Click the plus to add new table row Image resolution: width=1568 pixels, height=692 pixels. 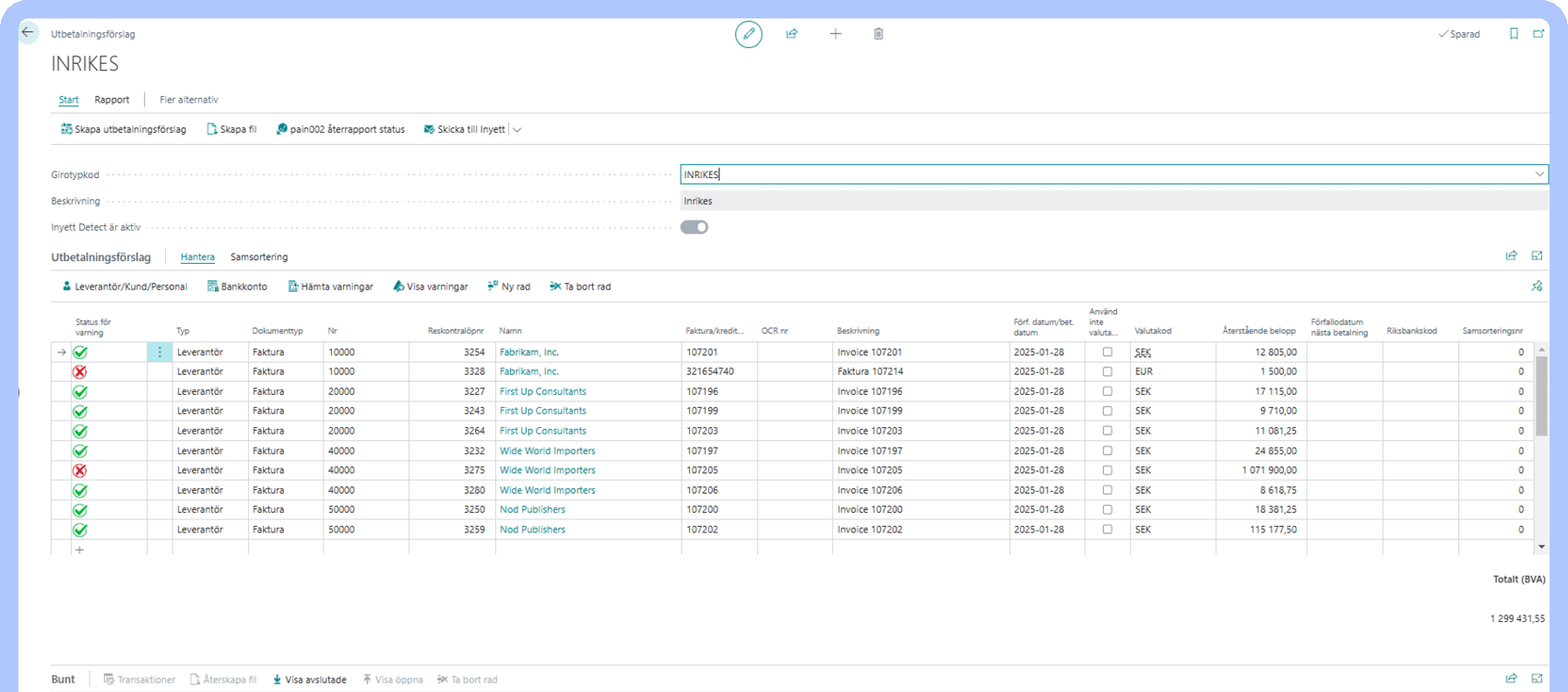click(x=79, y=550)
